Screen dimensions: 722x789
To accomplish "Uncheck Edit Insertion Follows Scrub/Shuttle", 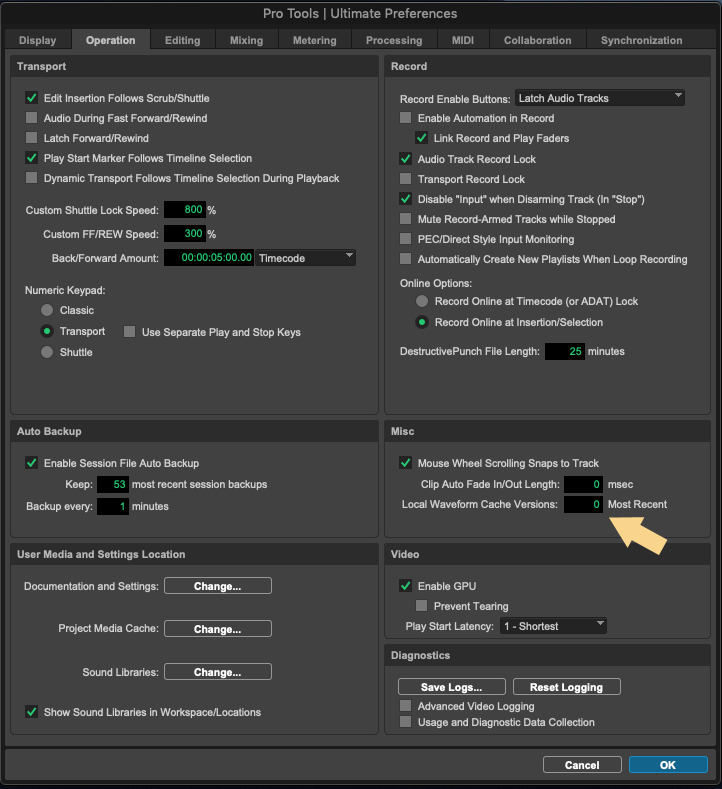I will [32, 98].
